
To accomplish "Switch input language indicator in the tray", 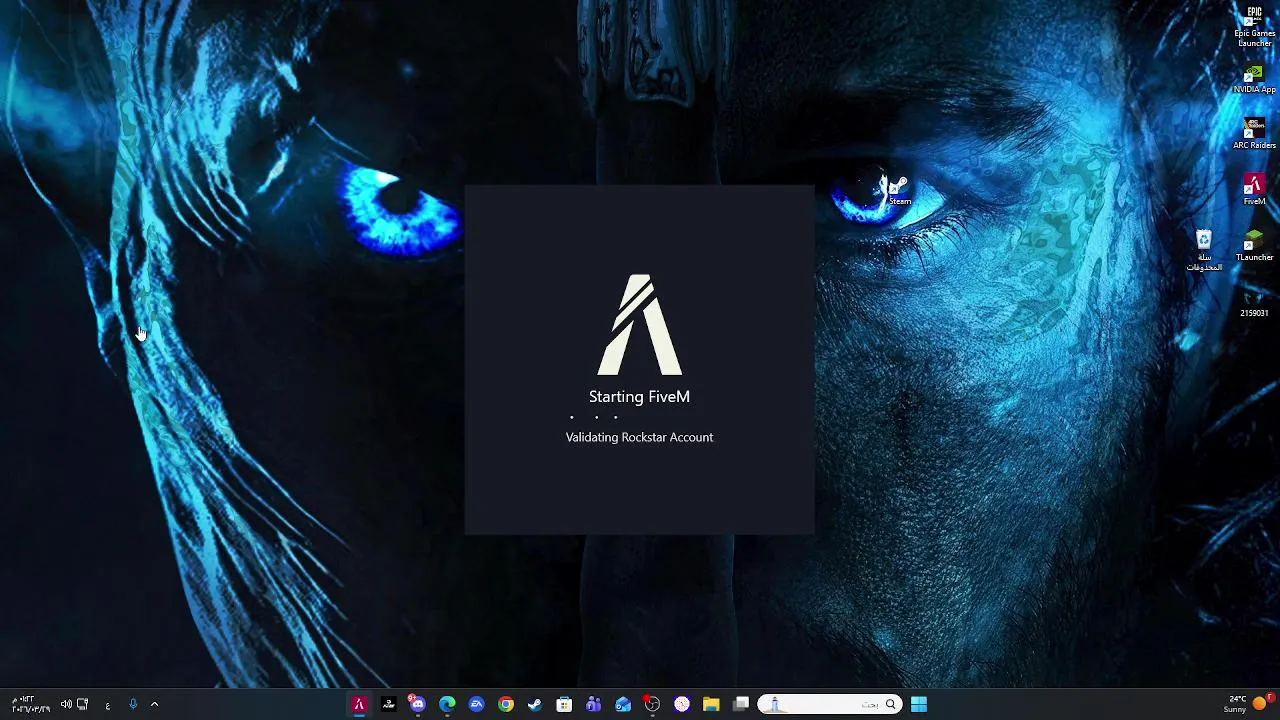I will click(108, 705).
